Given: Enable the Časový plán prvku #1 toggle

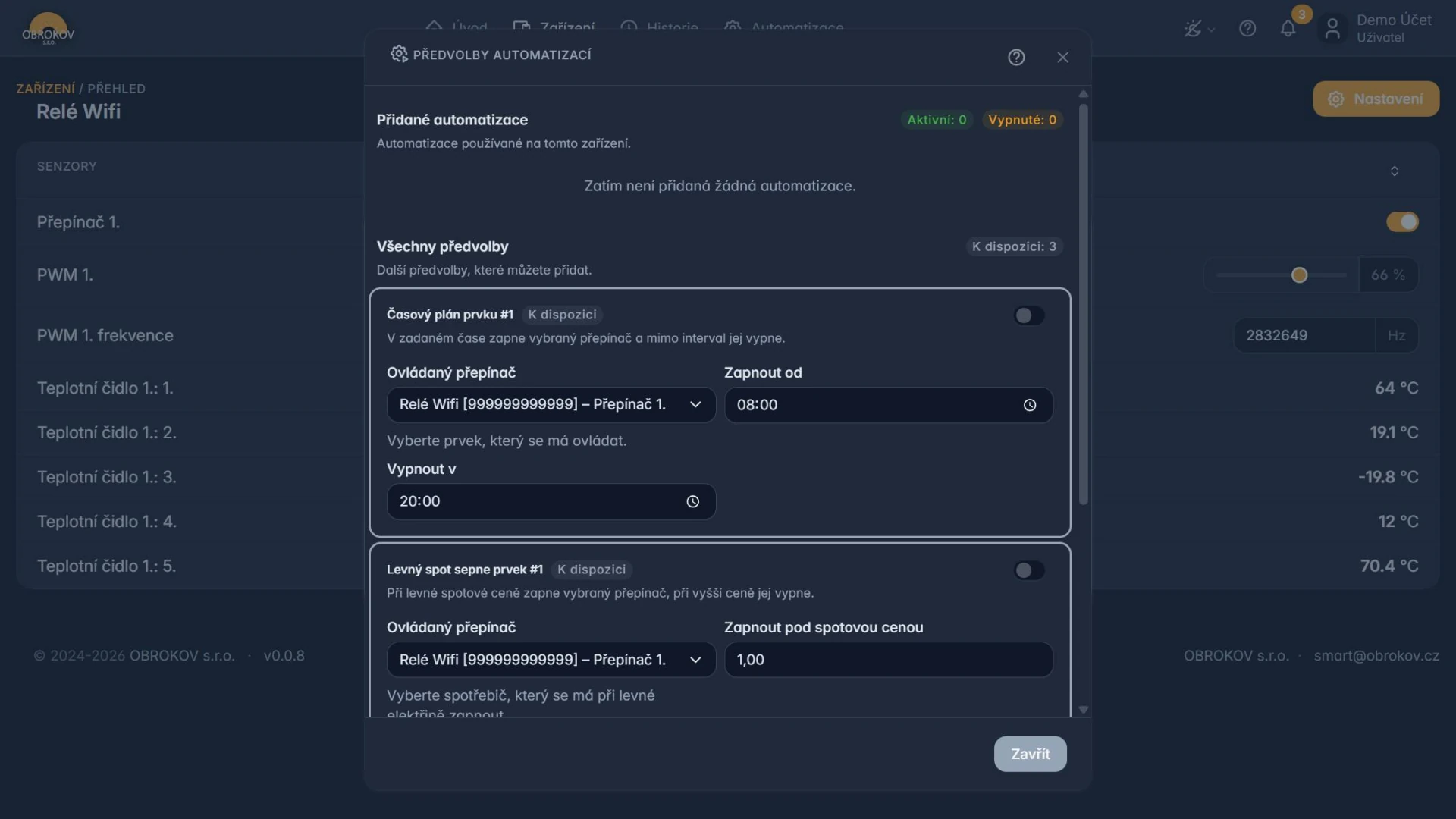Looking at the screenshot, I should [x=1029, y=315].
